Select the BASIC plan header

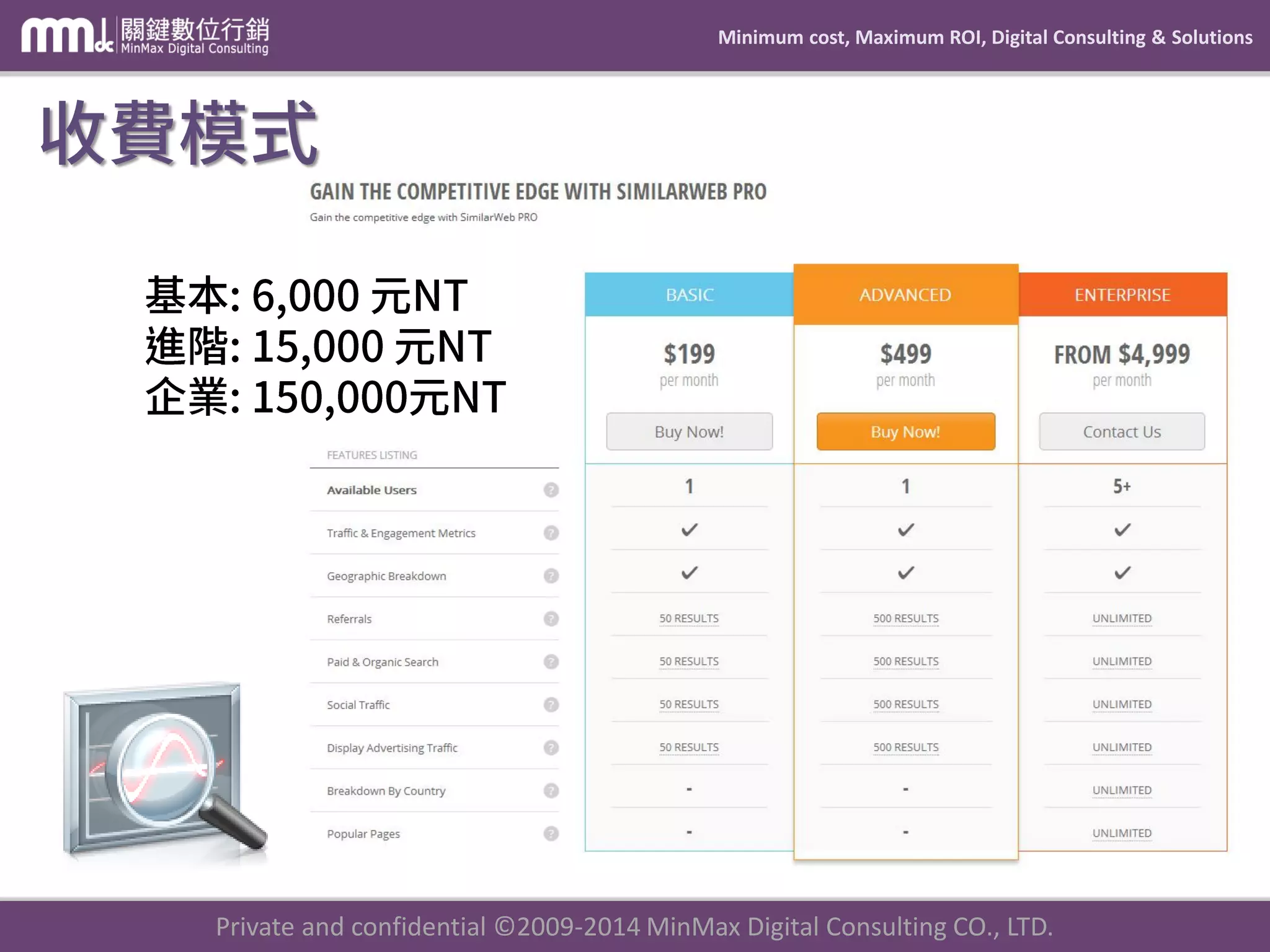click(689, 294)
